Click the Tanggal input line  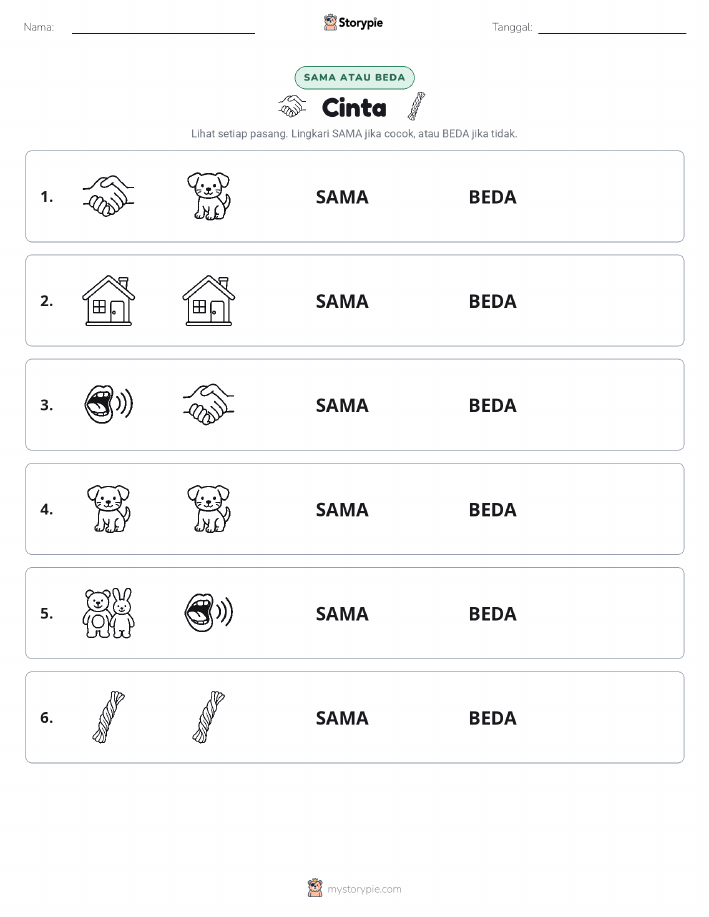612,29
